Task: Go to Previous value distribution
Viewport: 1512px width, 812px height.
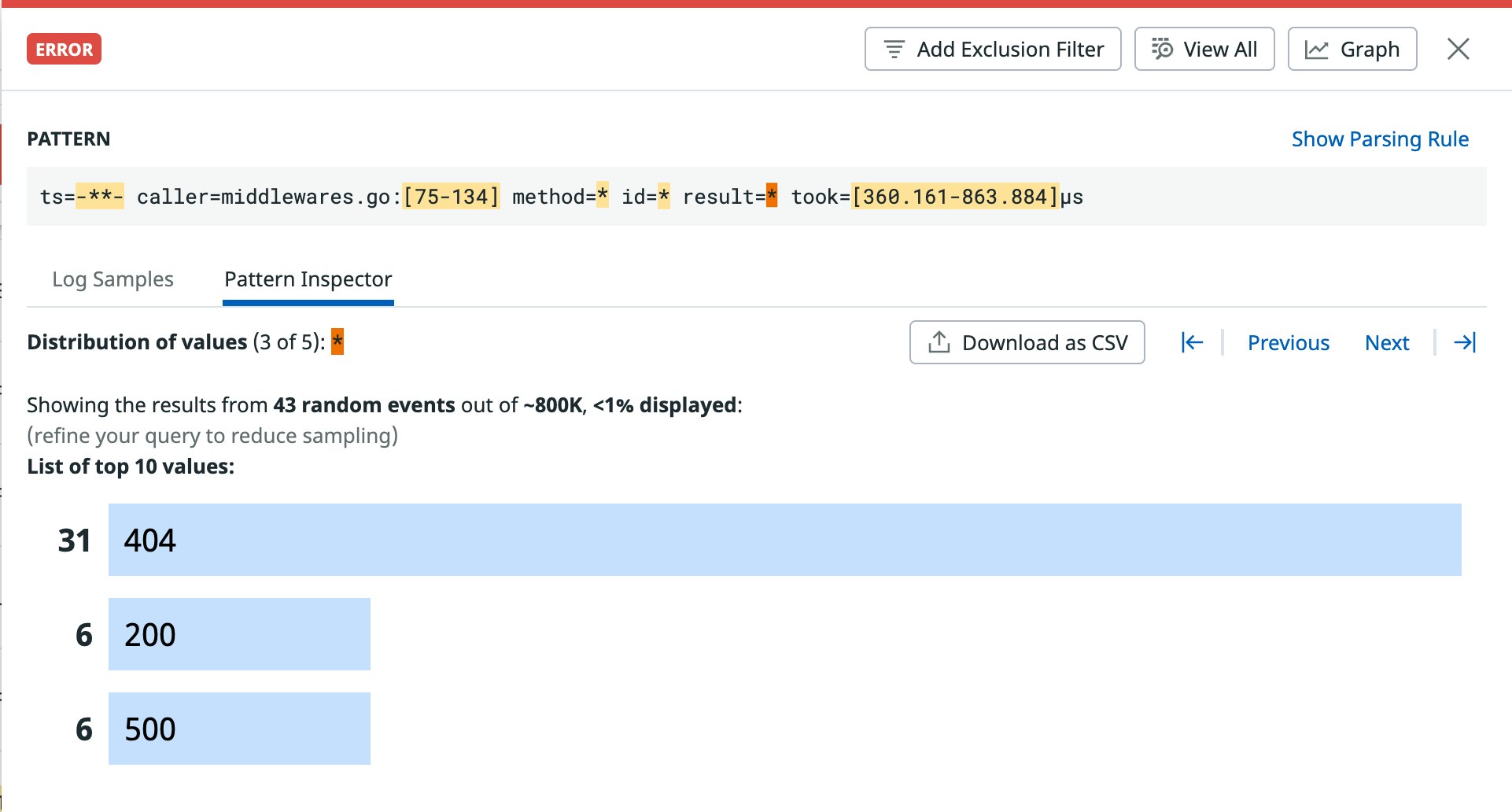Action: pos(1288,342)
